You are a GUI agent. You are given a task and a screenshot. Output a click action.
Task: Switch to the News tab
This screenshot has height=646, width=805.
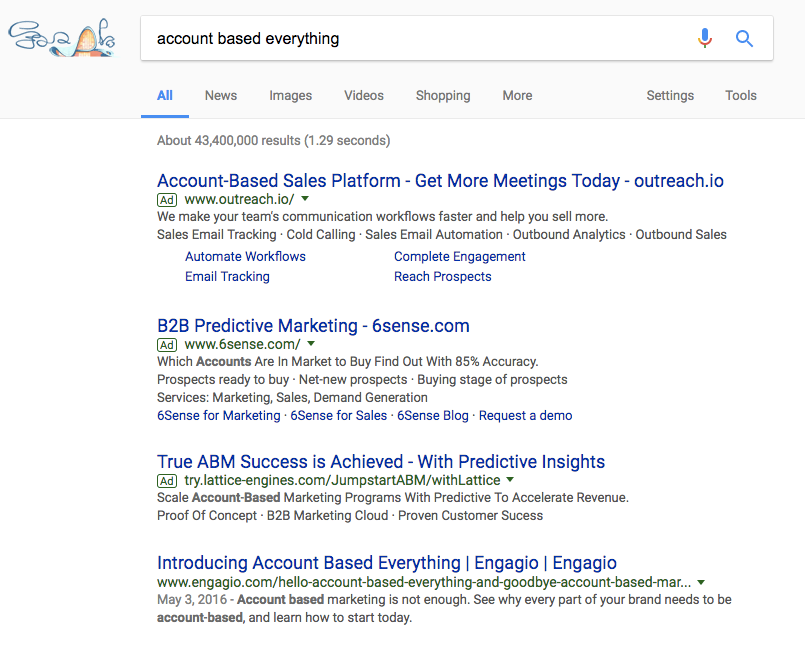[x=221, y=96]
